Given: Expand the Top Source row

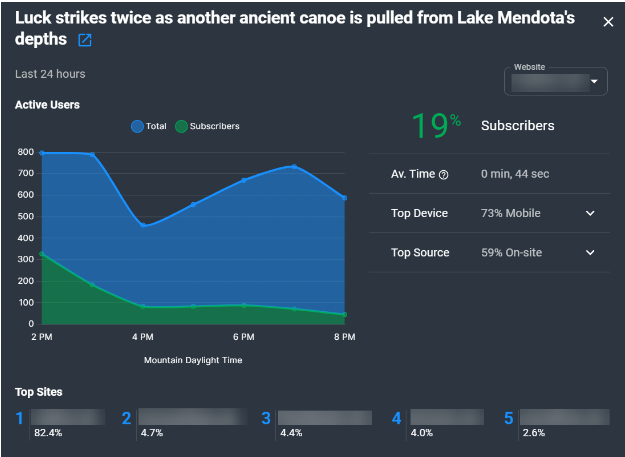Looking at the screenshot, I should point(590,253).
